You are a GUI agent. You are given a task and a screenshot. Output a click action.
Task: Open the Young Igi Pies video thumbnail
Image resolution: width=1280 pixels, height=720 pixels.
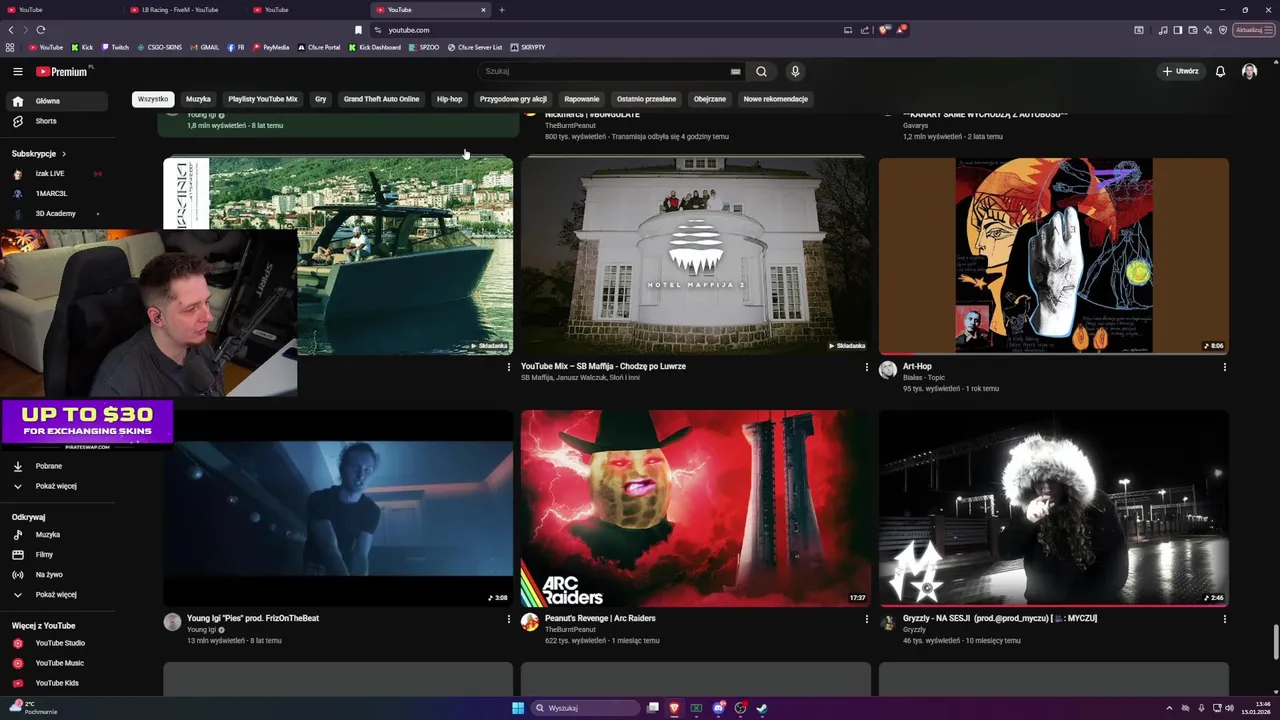338,508
